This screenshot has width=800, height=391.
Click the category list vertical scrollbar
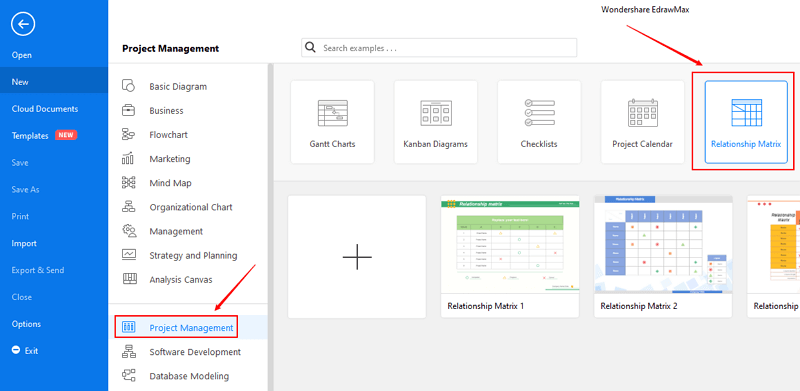point(270,227)
